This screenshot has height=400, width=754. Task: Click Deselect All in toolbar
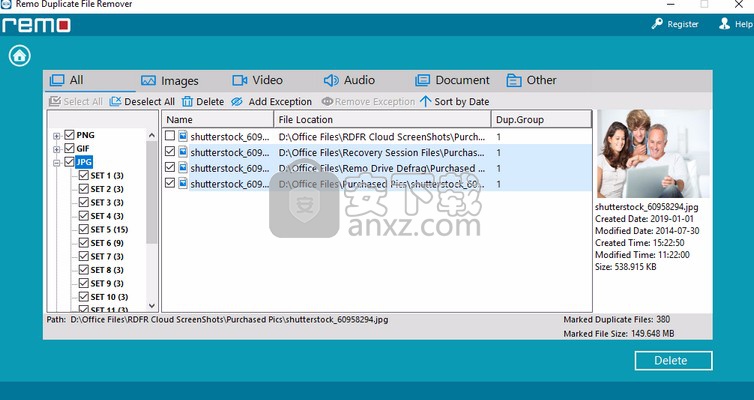point(149,101)
